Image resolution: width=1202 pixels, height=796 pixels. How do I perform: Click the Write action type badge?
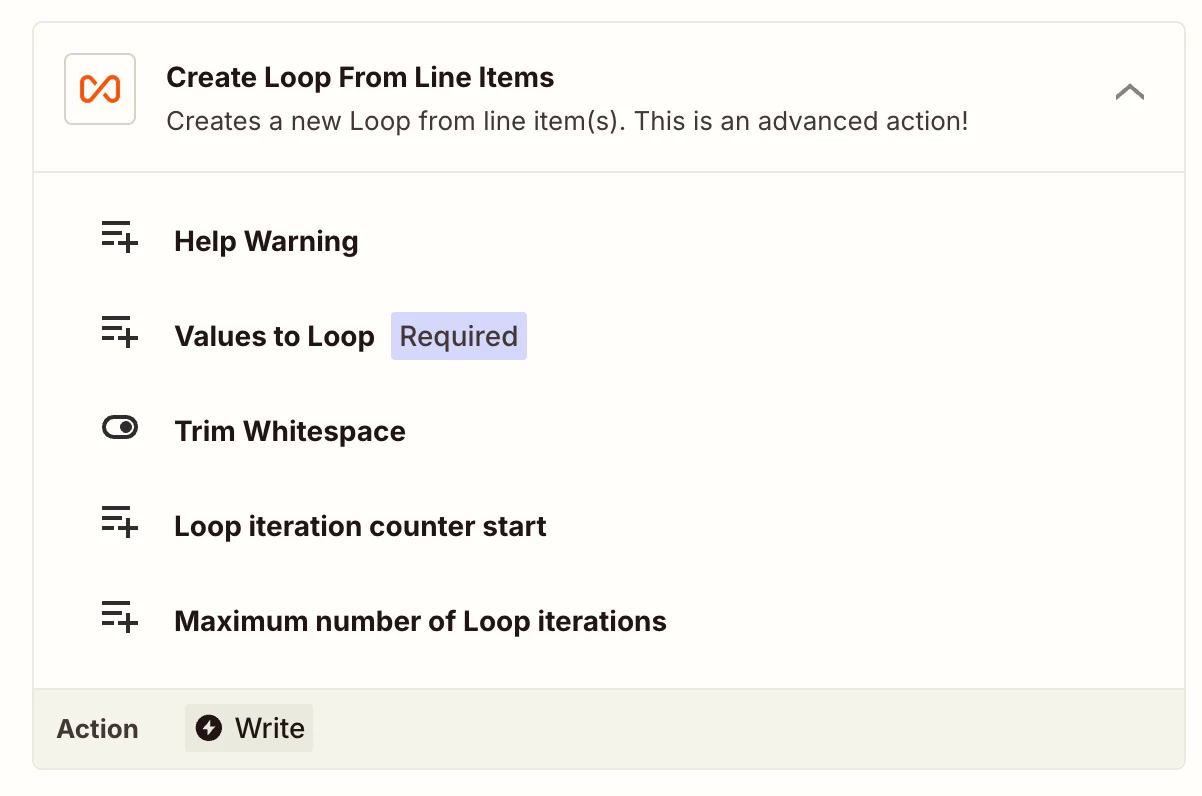[x=249, y=728]
